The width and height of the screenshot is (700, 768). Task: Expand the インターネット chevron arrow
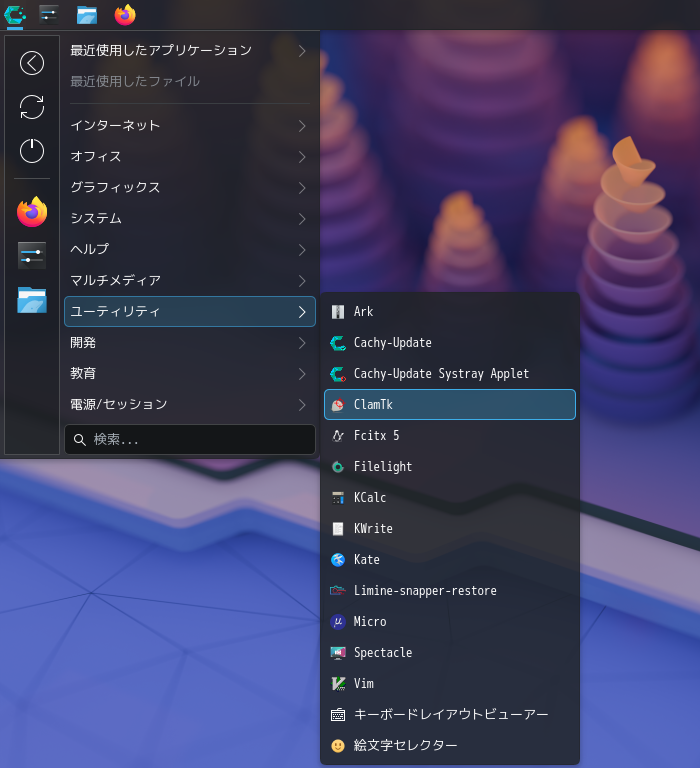[x=302, y=126]
